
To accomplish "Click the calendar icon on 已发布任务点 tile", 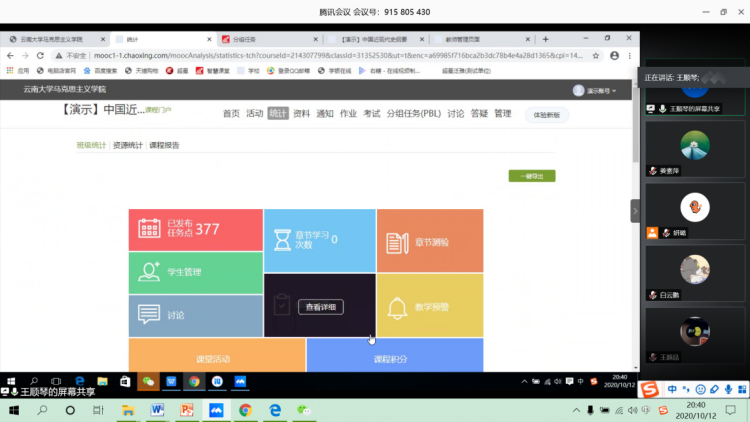I will tap(149, 229).
